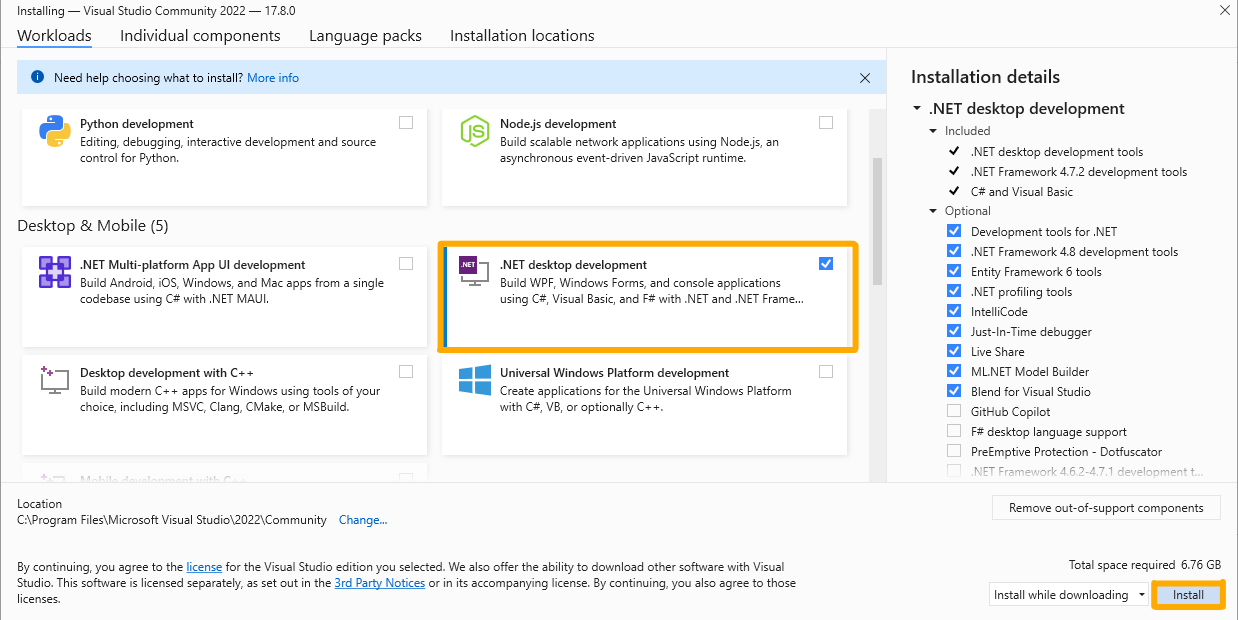Click the Python development workload icon
The width and height of the screenshot is (1238, 620).
click(x=54, y=131)
